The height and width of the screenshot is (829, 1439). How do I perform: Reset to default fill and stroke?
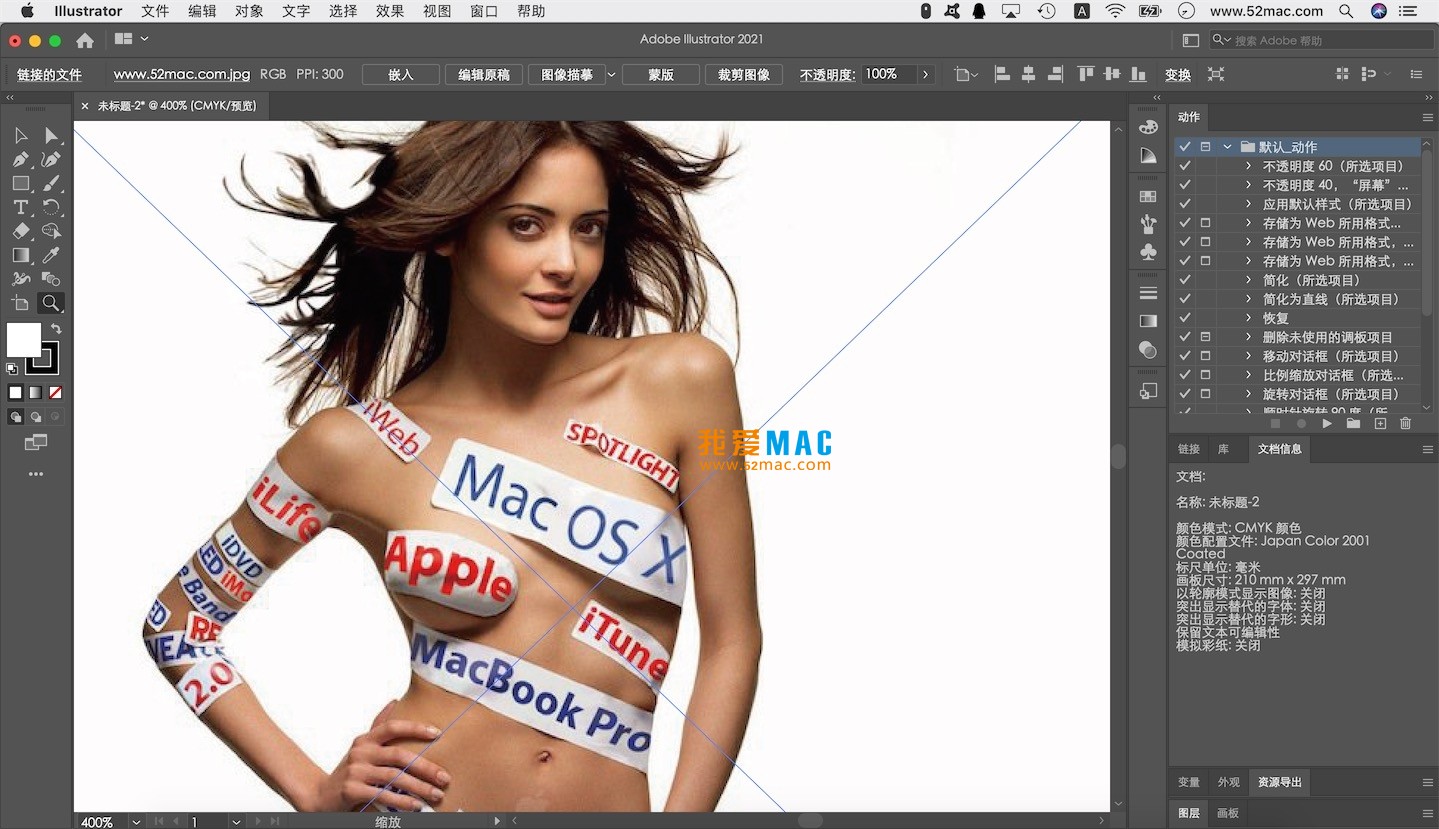tap(12, 369)
